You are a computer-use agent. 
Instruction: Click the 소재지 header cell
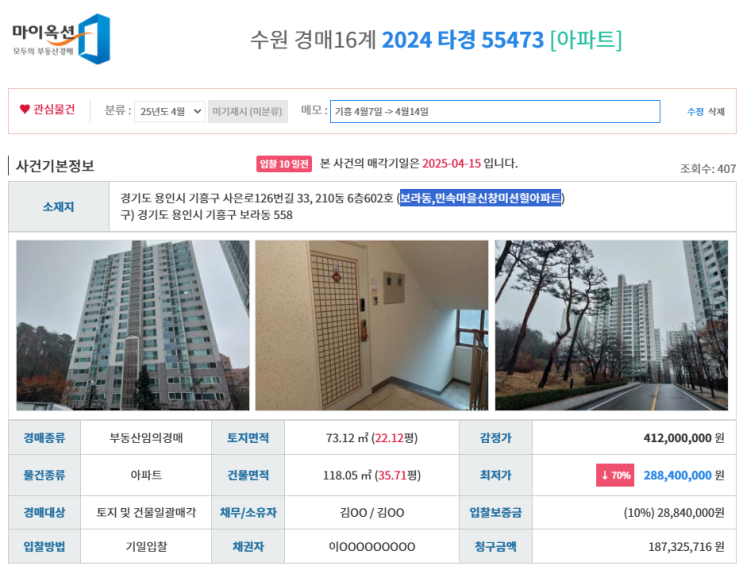pyautogui.click(x=59, y=207)
